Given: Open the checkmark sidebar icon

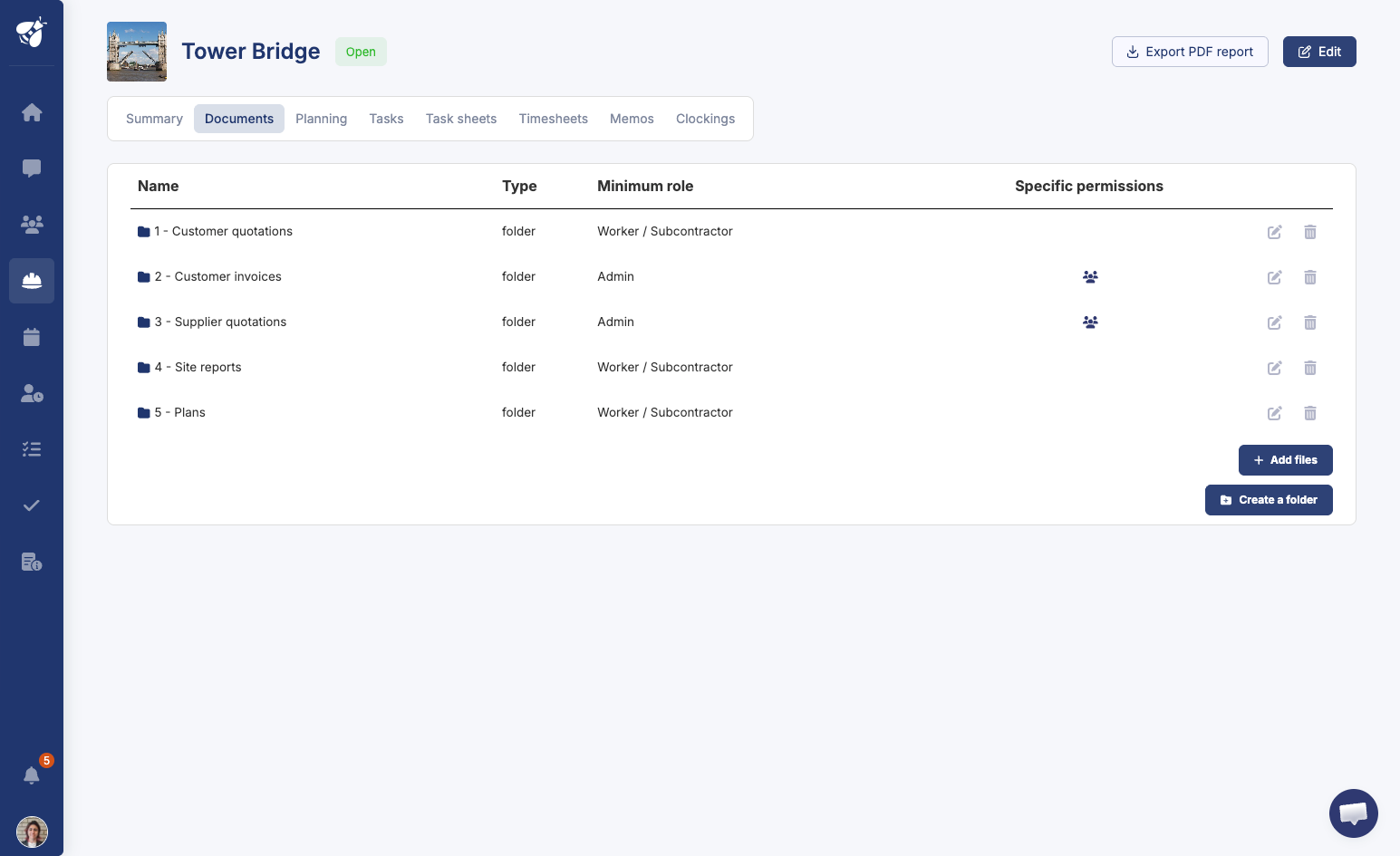Looking at the screenshot, I should click(32, 505).
